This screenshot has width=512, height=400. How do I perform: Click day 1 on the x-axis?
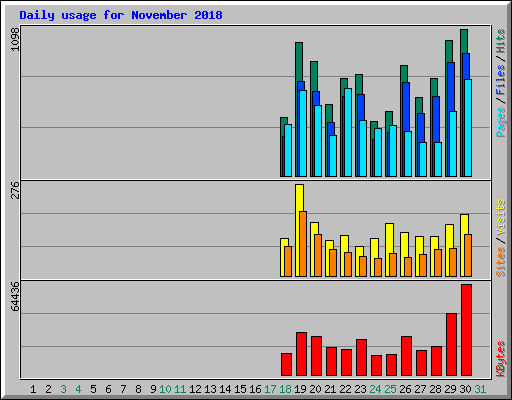point(33,389)
